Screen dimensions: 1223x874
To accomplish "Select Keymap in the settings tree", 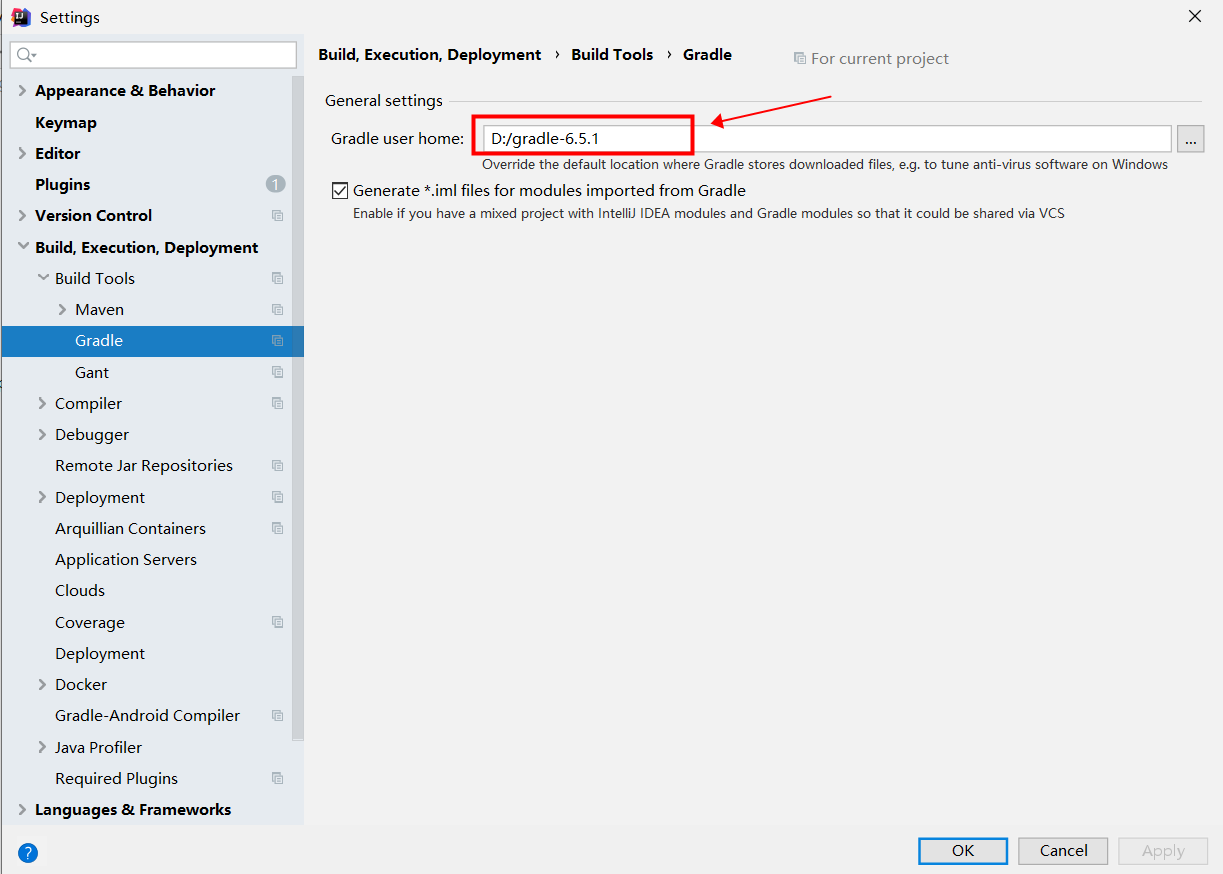I will pyautogui.click(x=66, y=123).
